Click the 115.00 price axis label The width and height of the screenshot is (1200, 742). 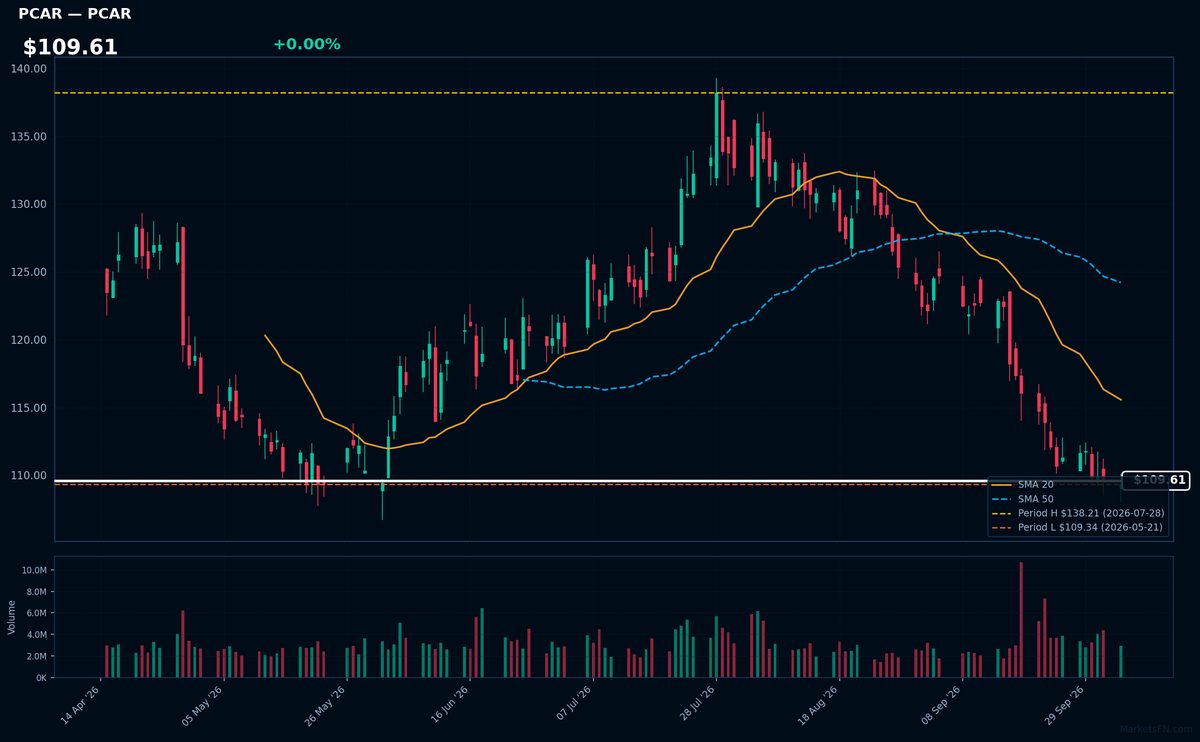click(x=30, y=408)
